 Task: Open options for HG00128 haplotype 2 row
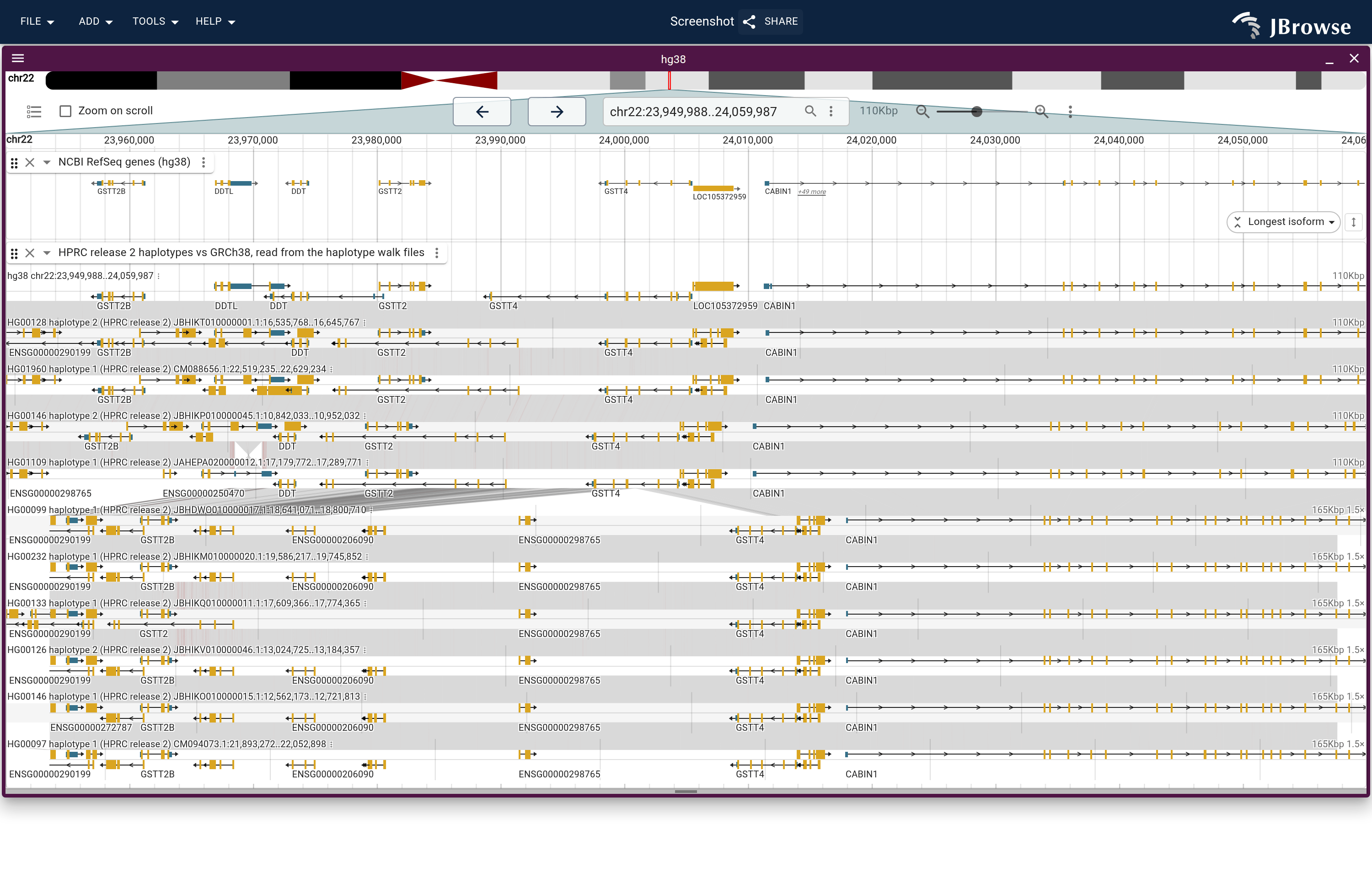coord(364,323)
